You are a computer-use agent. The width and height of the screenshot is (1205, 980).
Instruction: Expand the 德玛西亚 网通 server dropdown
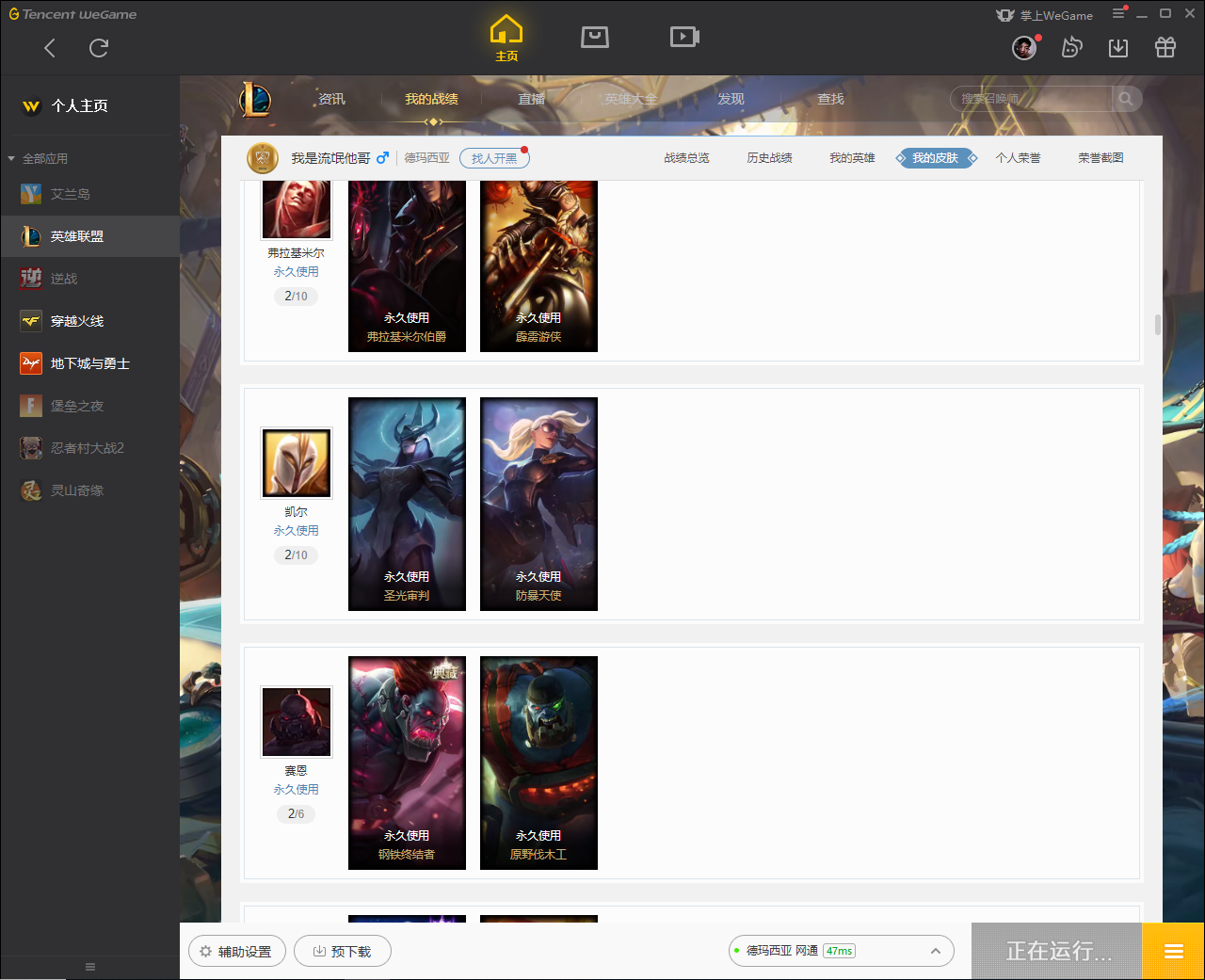tap(842, 951)
